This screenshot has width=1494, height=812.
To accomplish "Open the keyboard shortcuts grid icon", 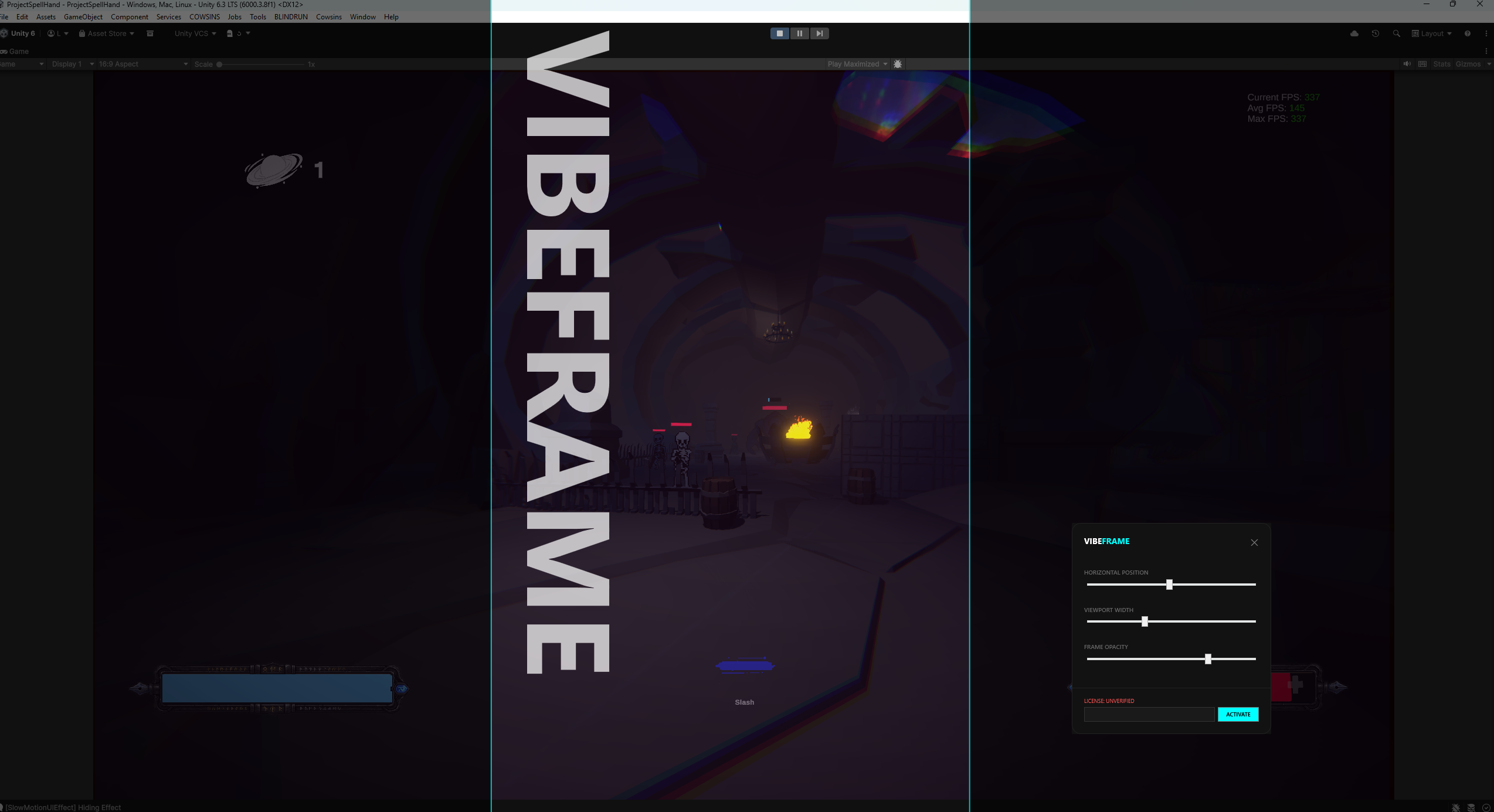I will (x=1422, y=64).
